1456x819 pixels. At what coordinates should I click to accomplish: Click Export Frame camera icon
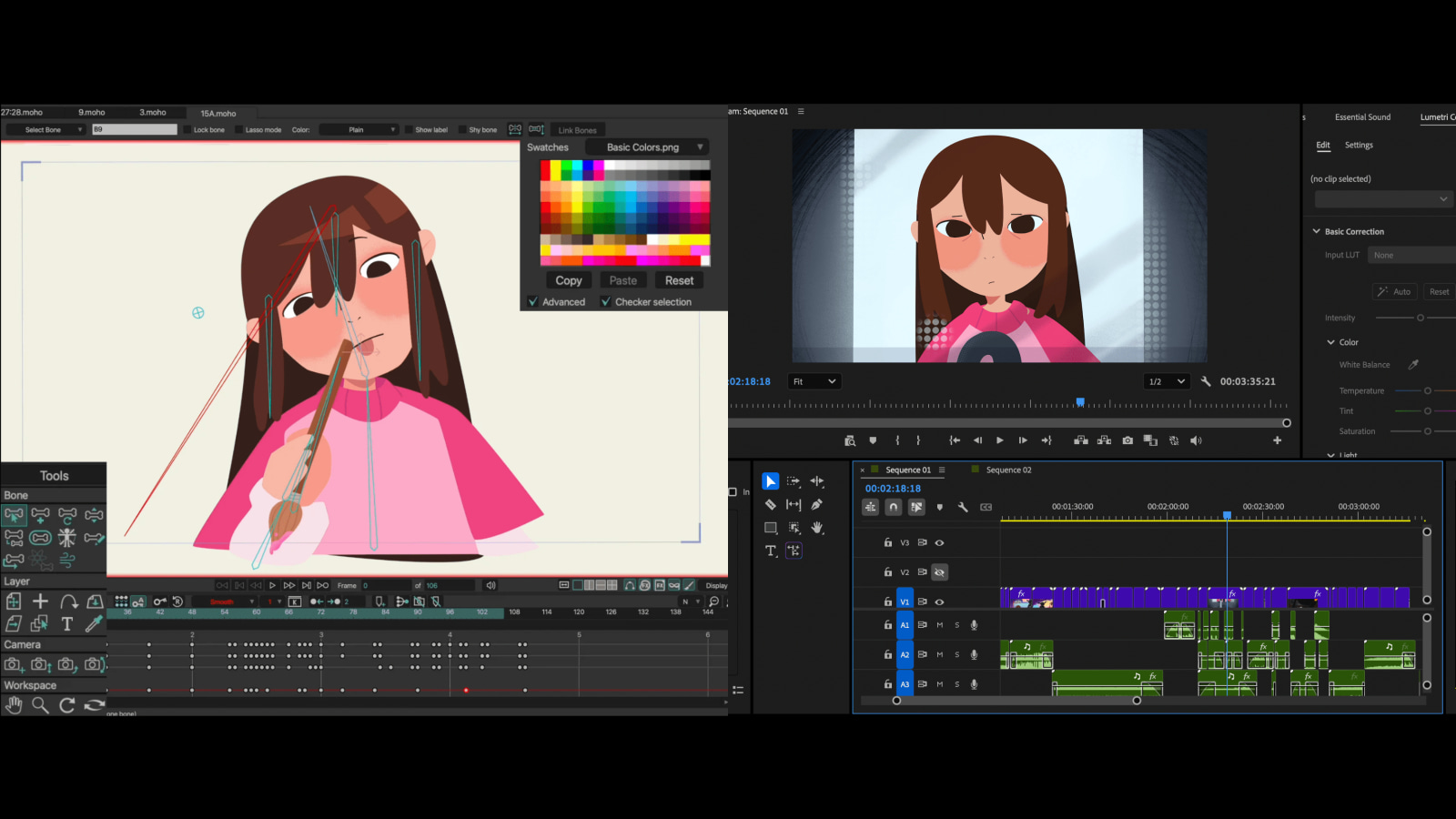pyautogui.click(x=1127, y=440)
